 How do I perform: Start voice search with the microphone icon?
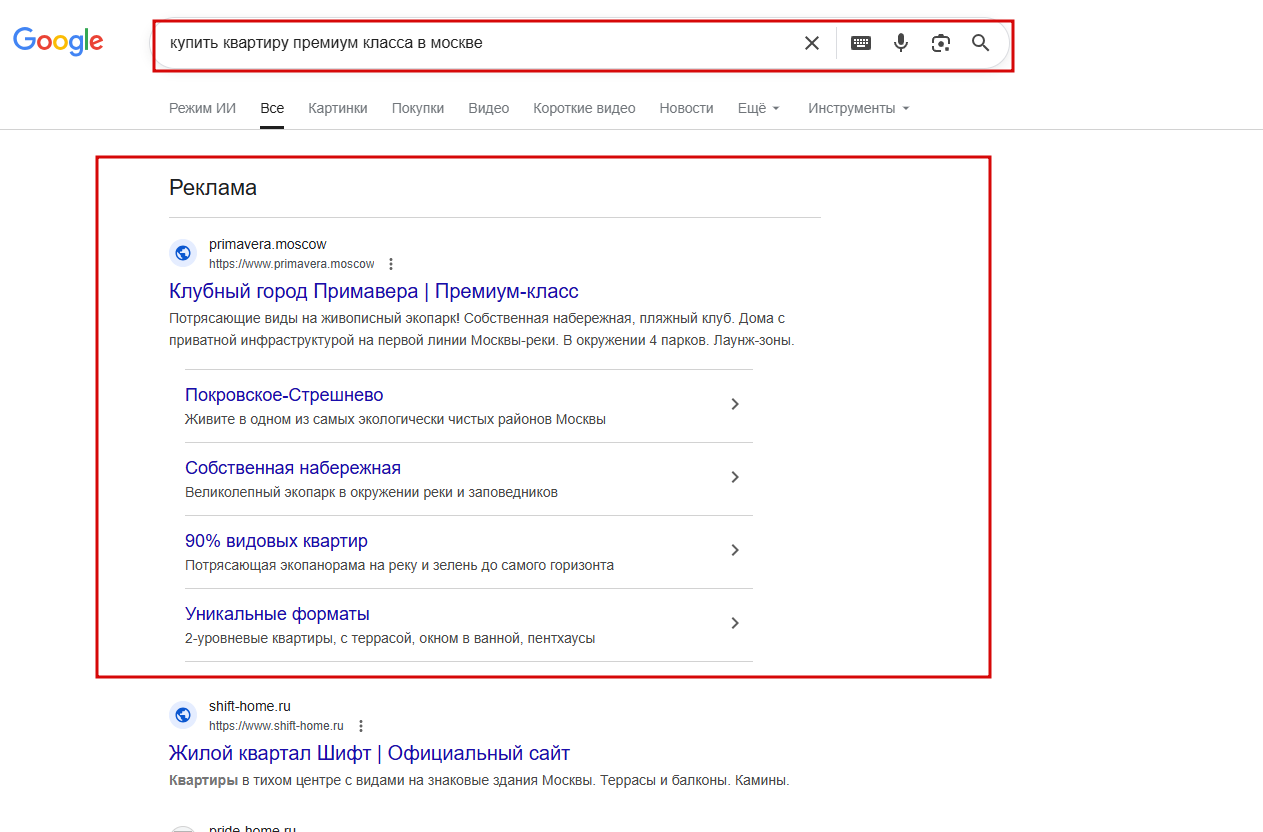pos(901,43)
